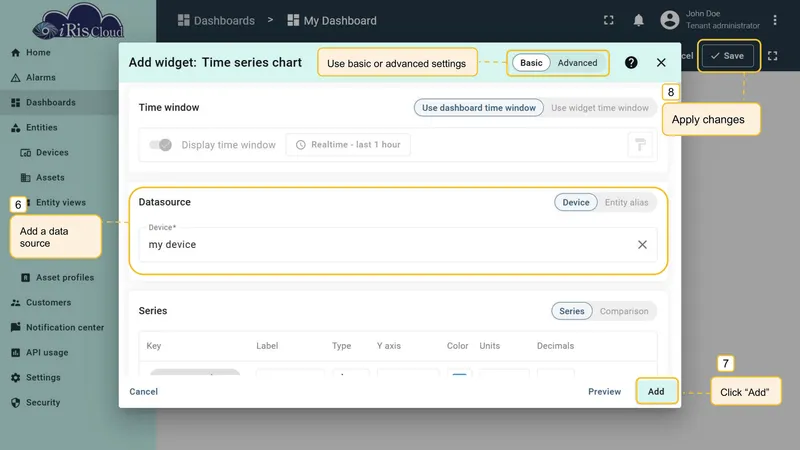Cancel the Add widget dialog

(143, 391)
